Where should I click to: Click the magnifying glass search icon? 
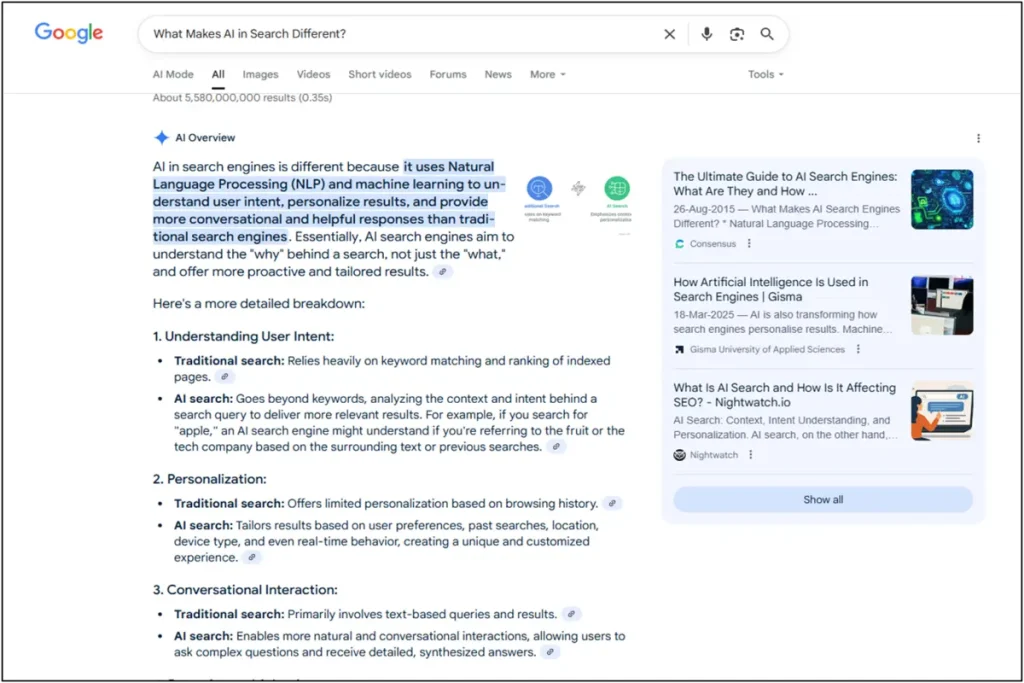click(767, 33)
